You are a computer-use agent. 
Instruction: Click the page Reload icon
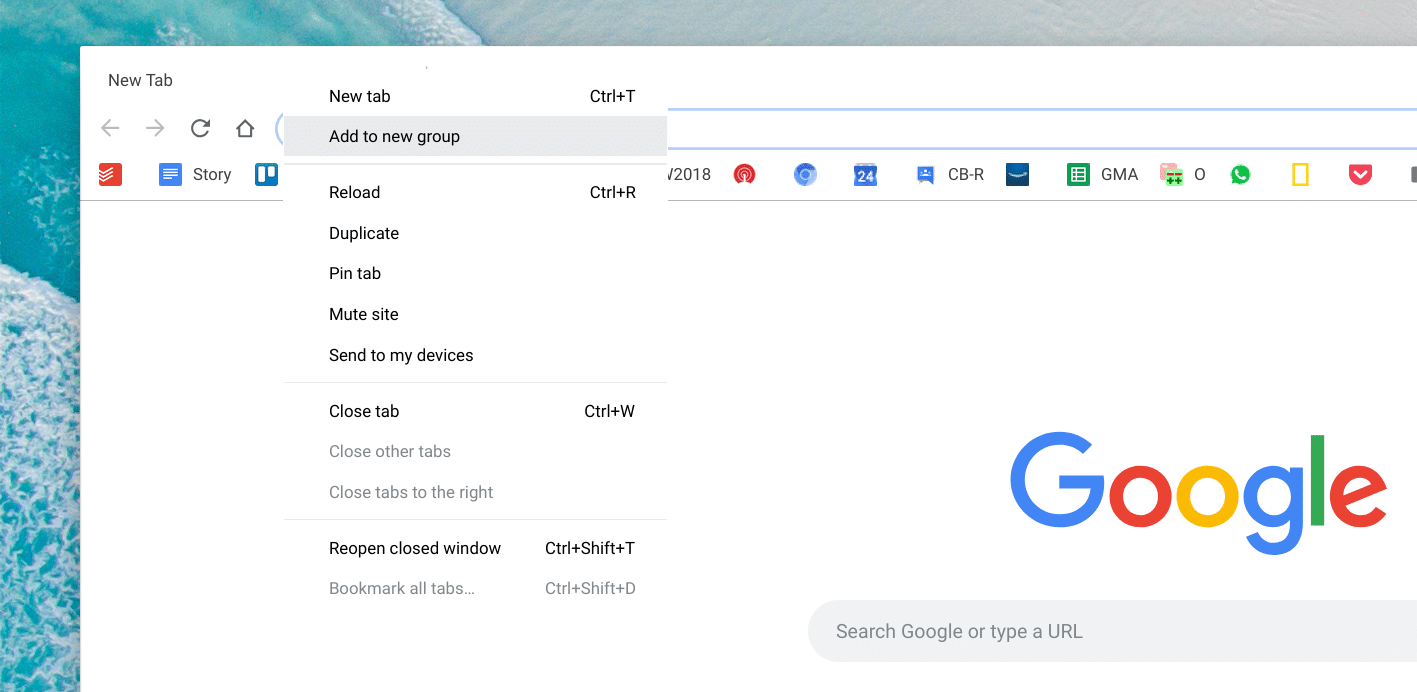(x=200, y=128)
